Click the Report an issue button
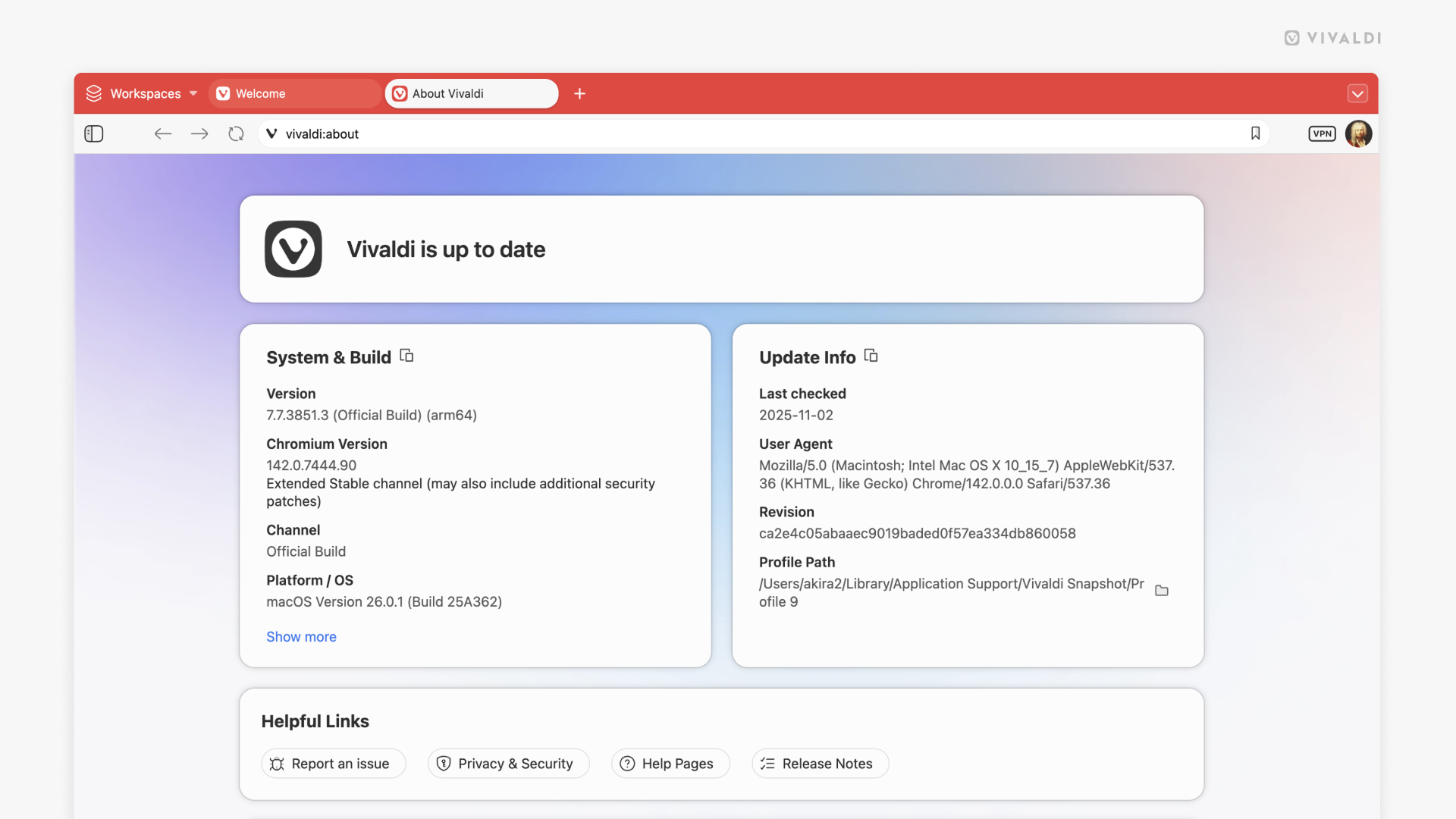The height and width of the screenshot is (819, 1456). 333,764
